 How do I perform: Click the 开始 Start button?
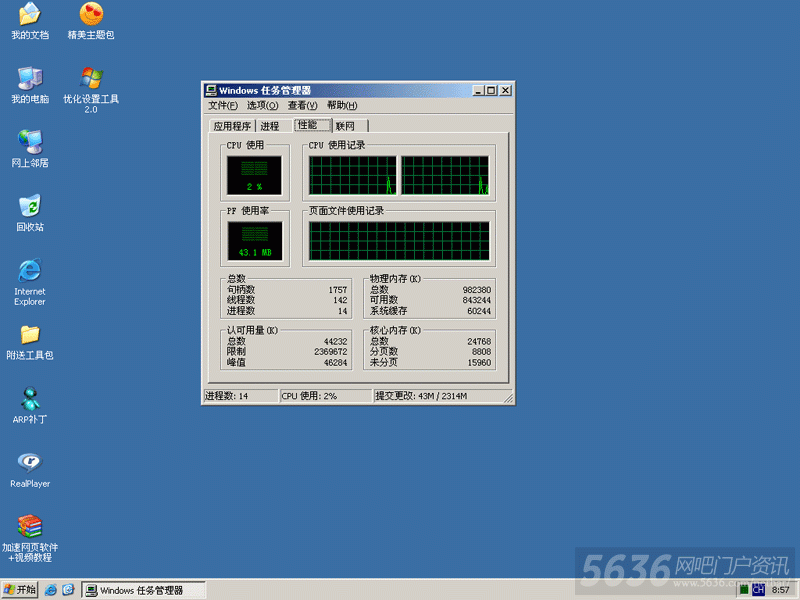coord(19,590)
